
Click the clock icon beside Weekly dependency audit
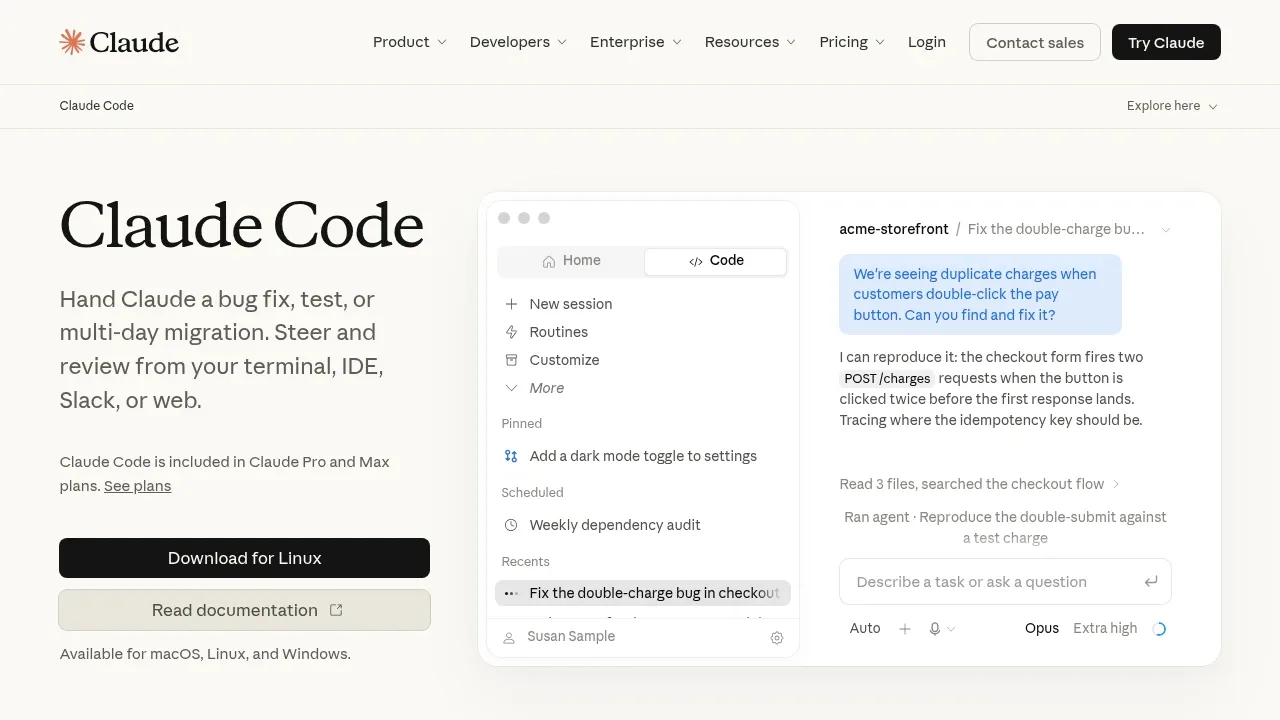511,525
